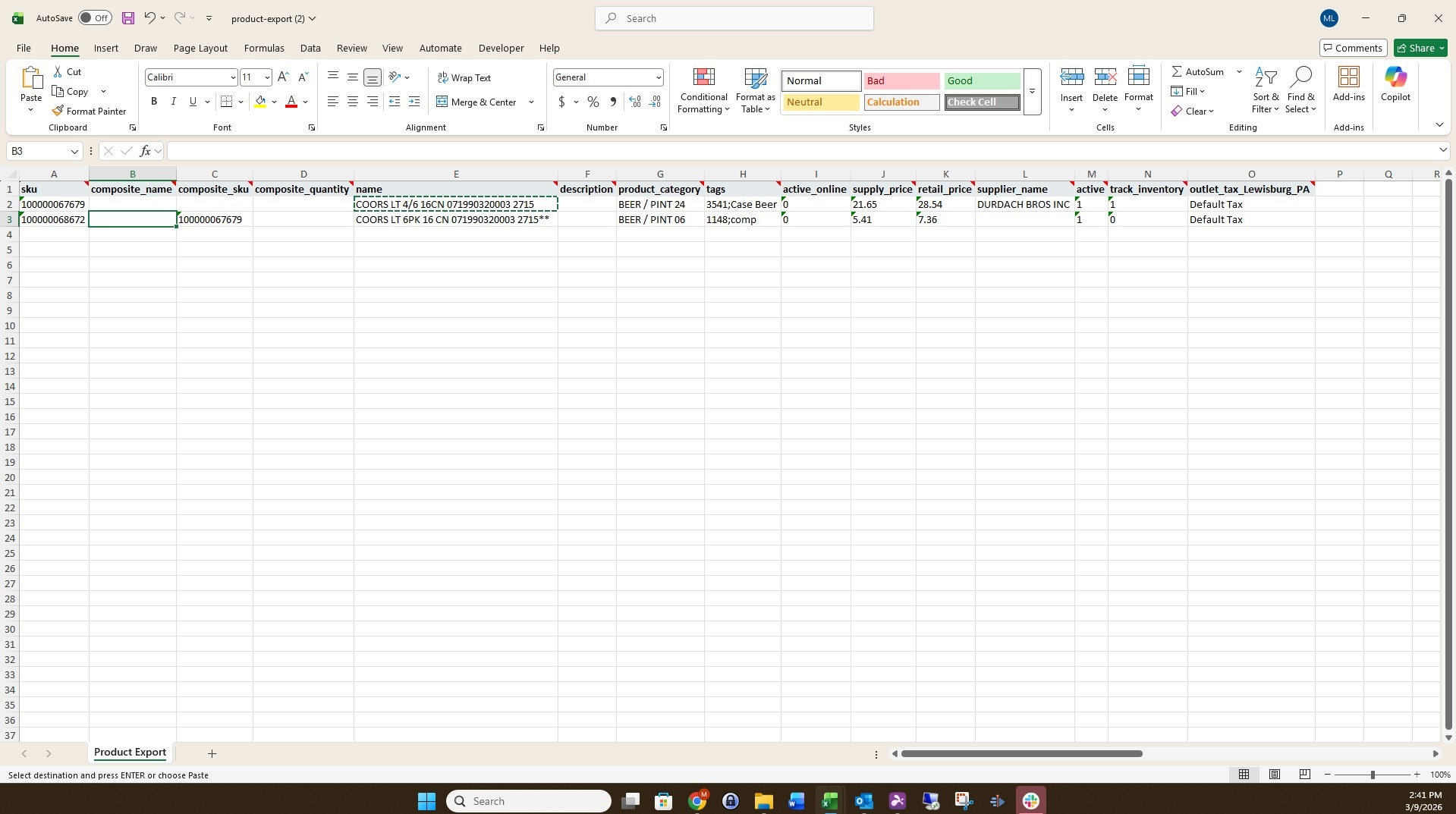Collapse the ribbon with the chevron
1456x814 pixels.
point(1439,124)
